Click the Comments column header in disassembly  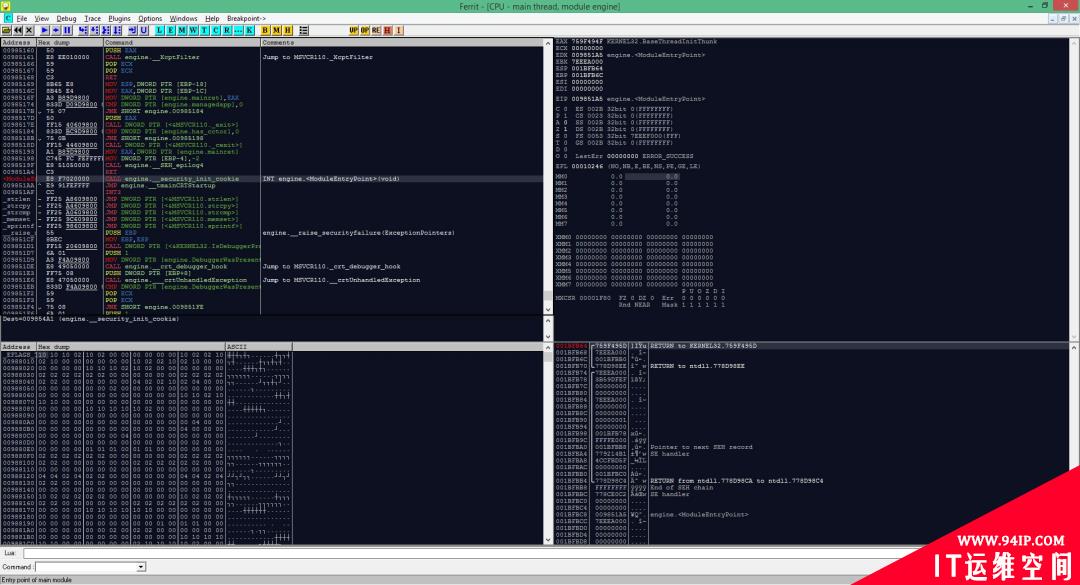click(402, 43)
